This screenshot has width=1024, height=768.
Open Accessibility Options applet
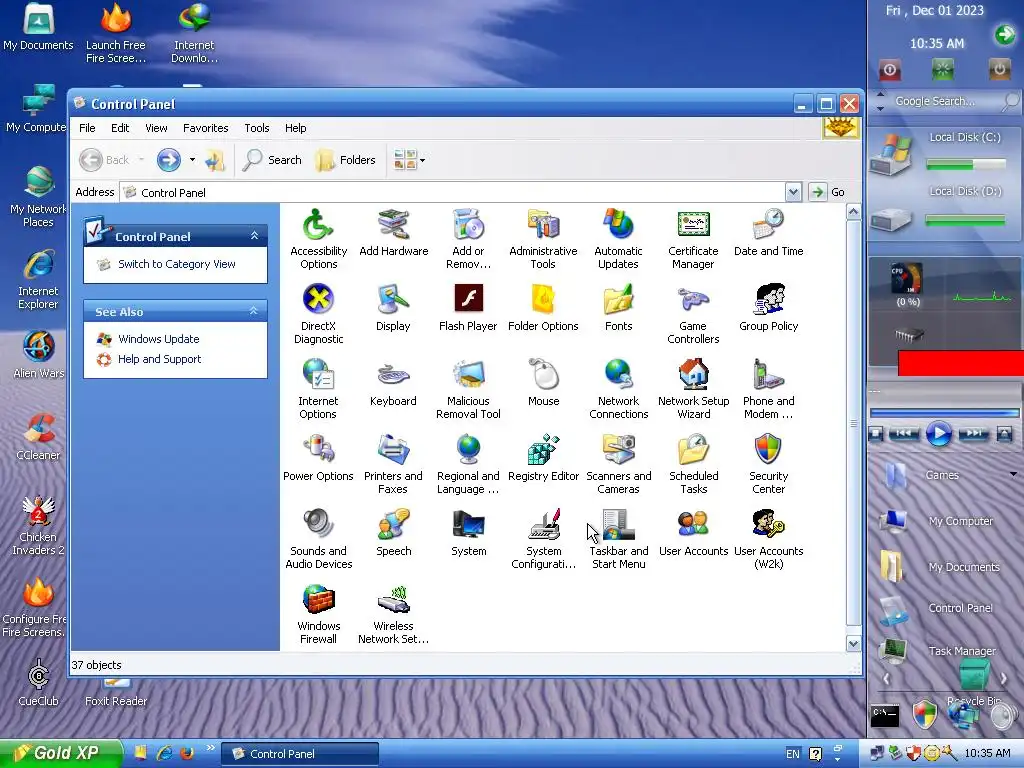click(x=318, y=239)
